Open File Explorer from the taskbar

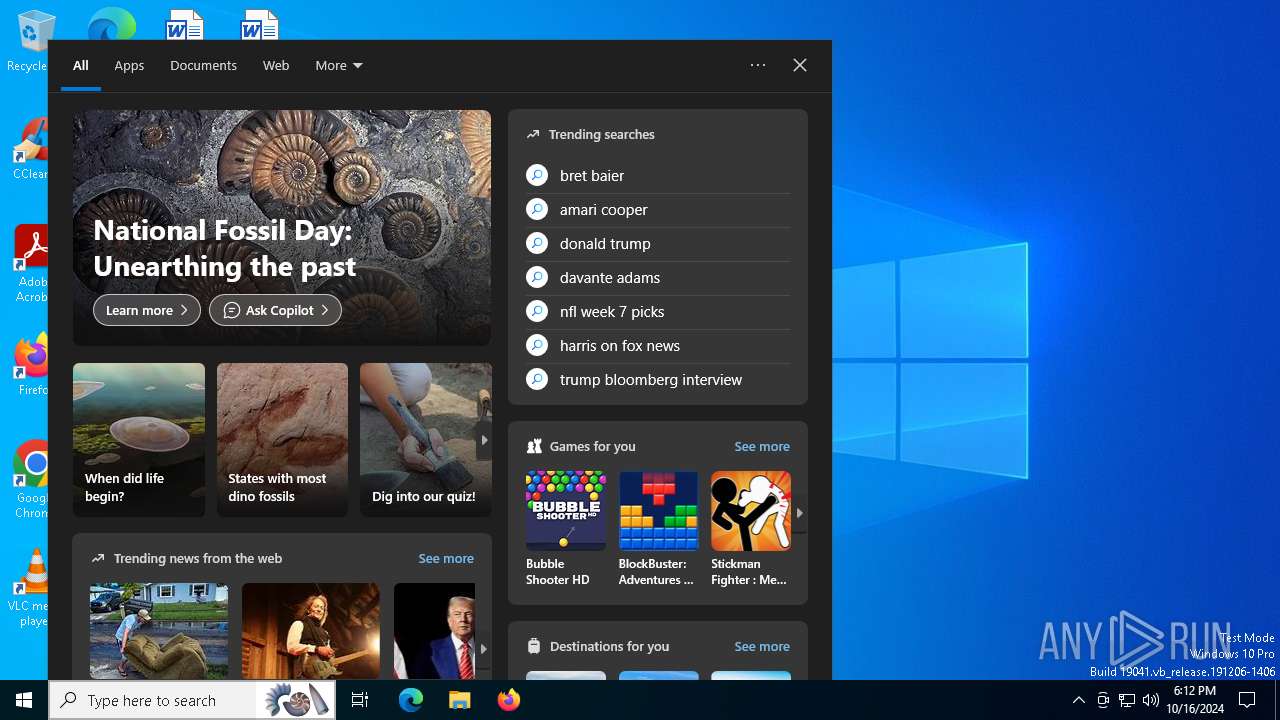coord(459,700)
